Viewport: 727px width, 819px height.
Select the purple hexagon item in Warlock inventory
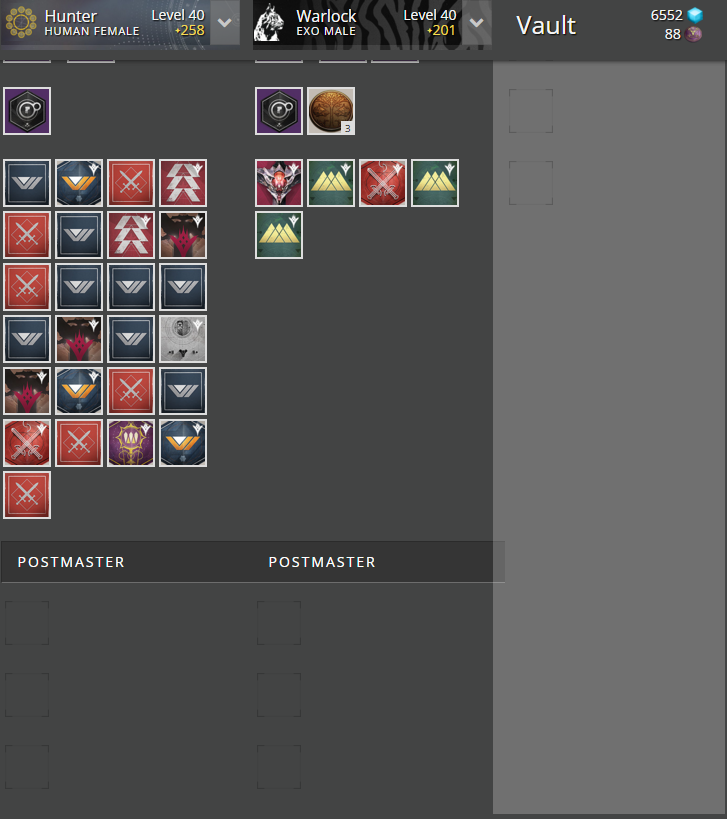pyautogui.click(x=279, y=111)
